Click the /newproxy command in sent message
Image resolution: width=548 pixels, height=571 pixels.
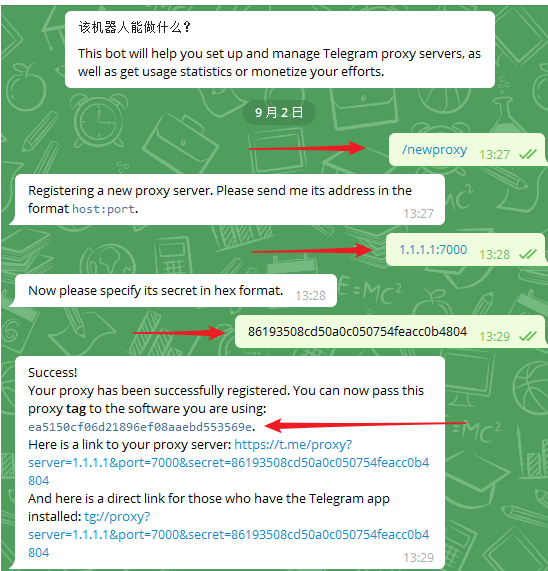tap(434, 150)
